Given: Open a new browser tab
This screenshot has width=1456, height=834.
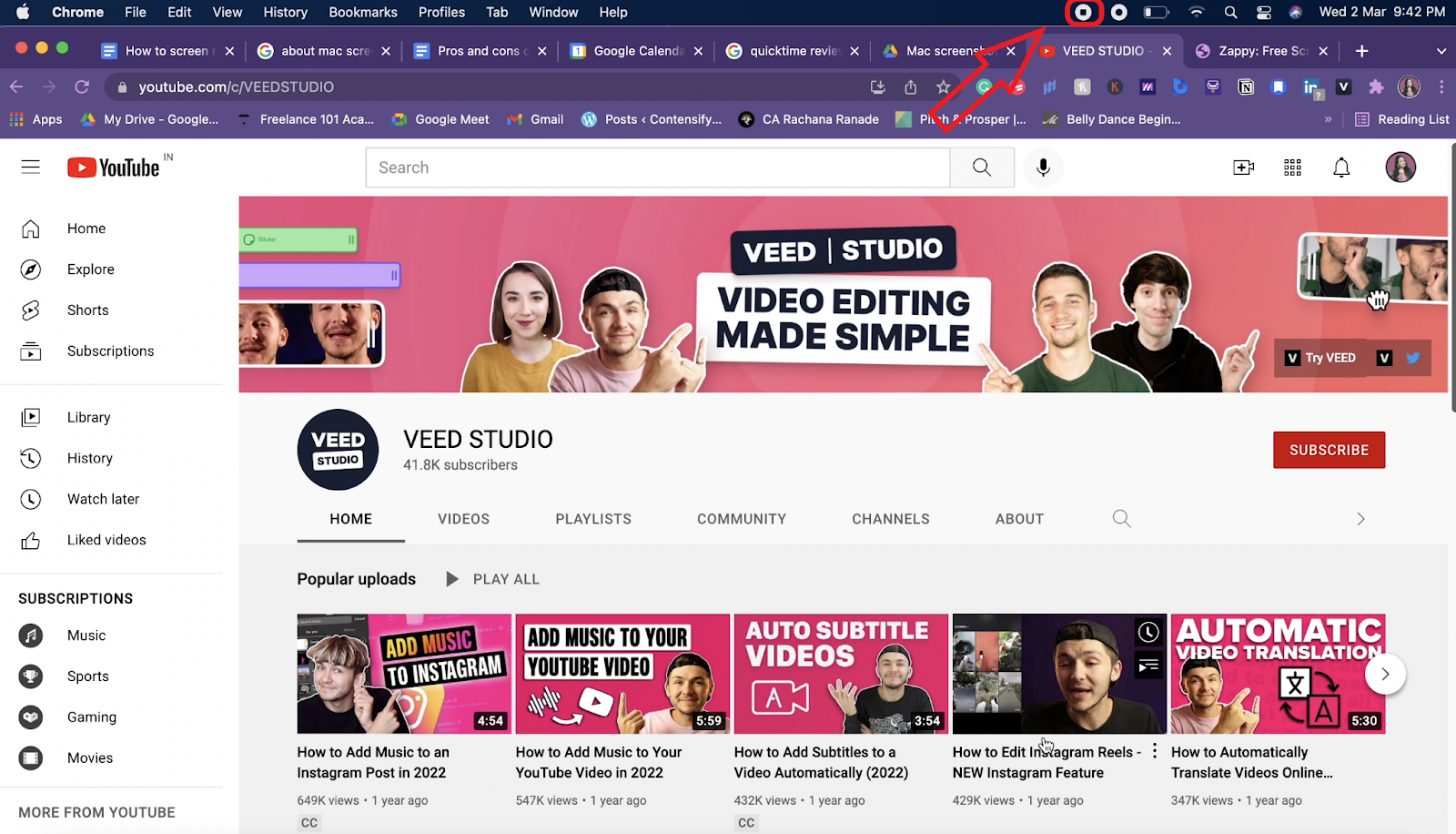Looking at the screenshot, I should (1361, 51).
